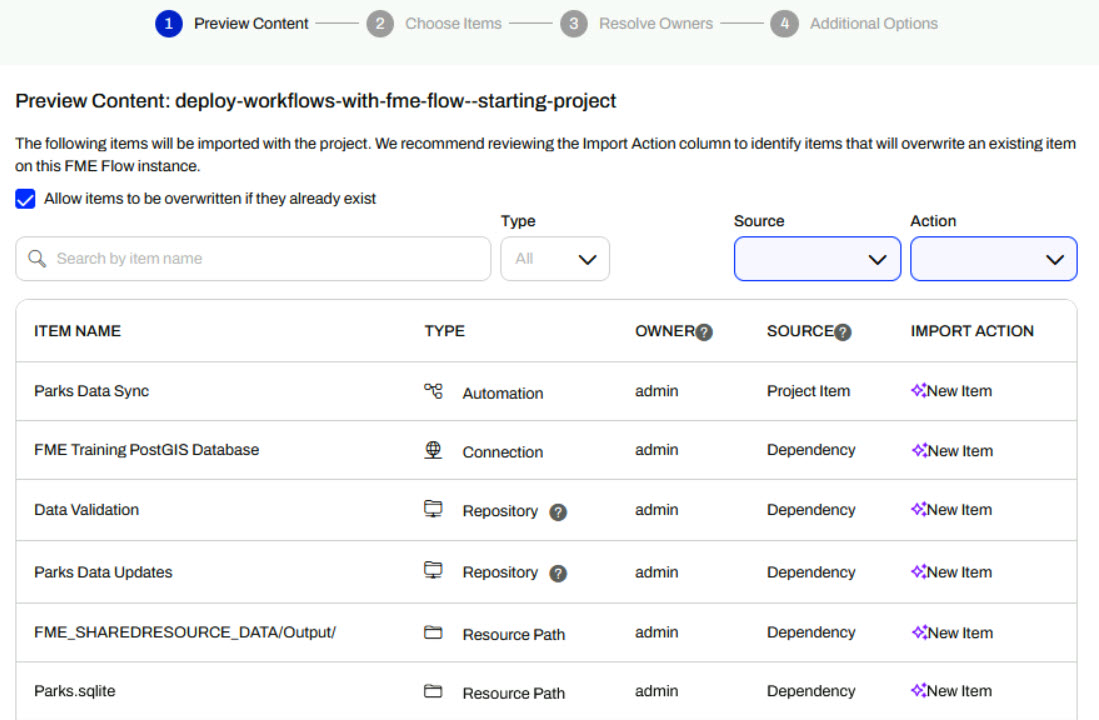The width and height of the screenshot is (1099, 720).
Task: Click the Repository icon beside Data Validation
Action: [433, 510]
